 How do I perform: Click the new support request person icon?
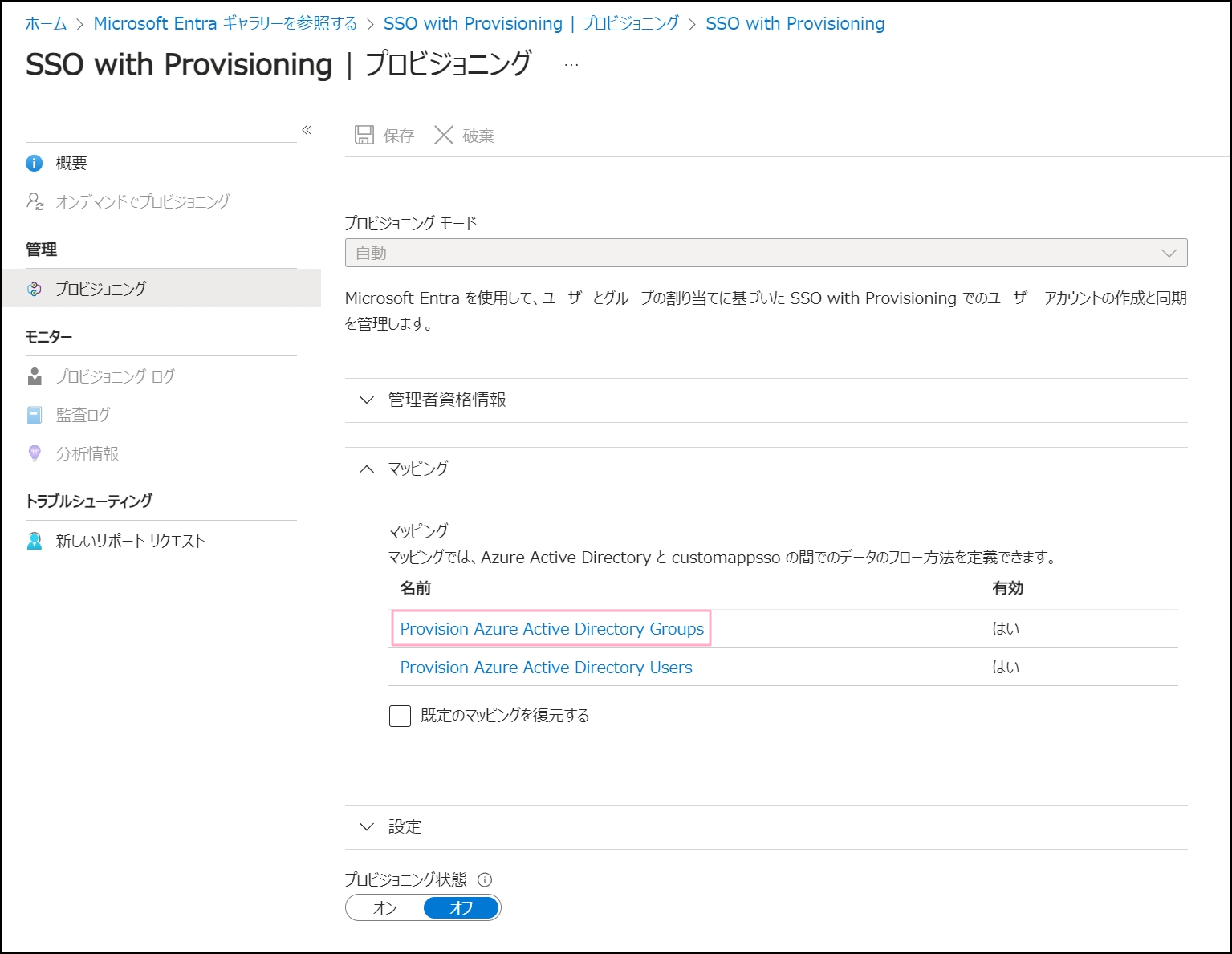pyautogui.click(x=35, y=541)
